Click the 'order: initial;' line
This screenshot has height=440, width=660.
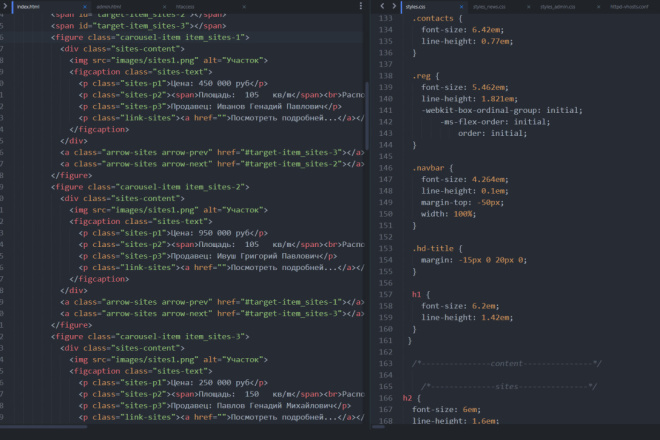pyautogui.click(x=492, y=133)
